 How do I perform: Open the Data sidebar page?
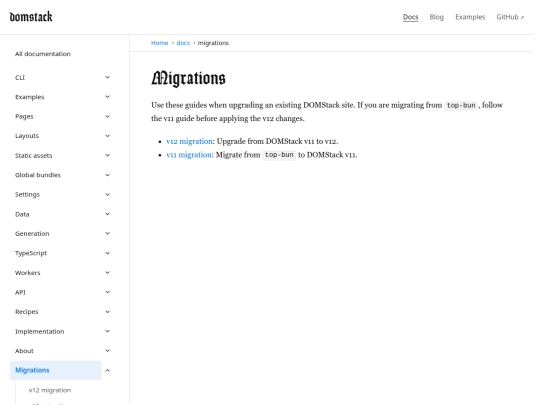coord(22,214)
